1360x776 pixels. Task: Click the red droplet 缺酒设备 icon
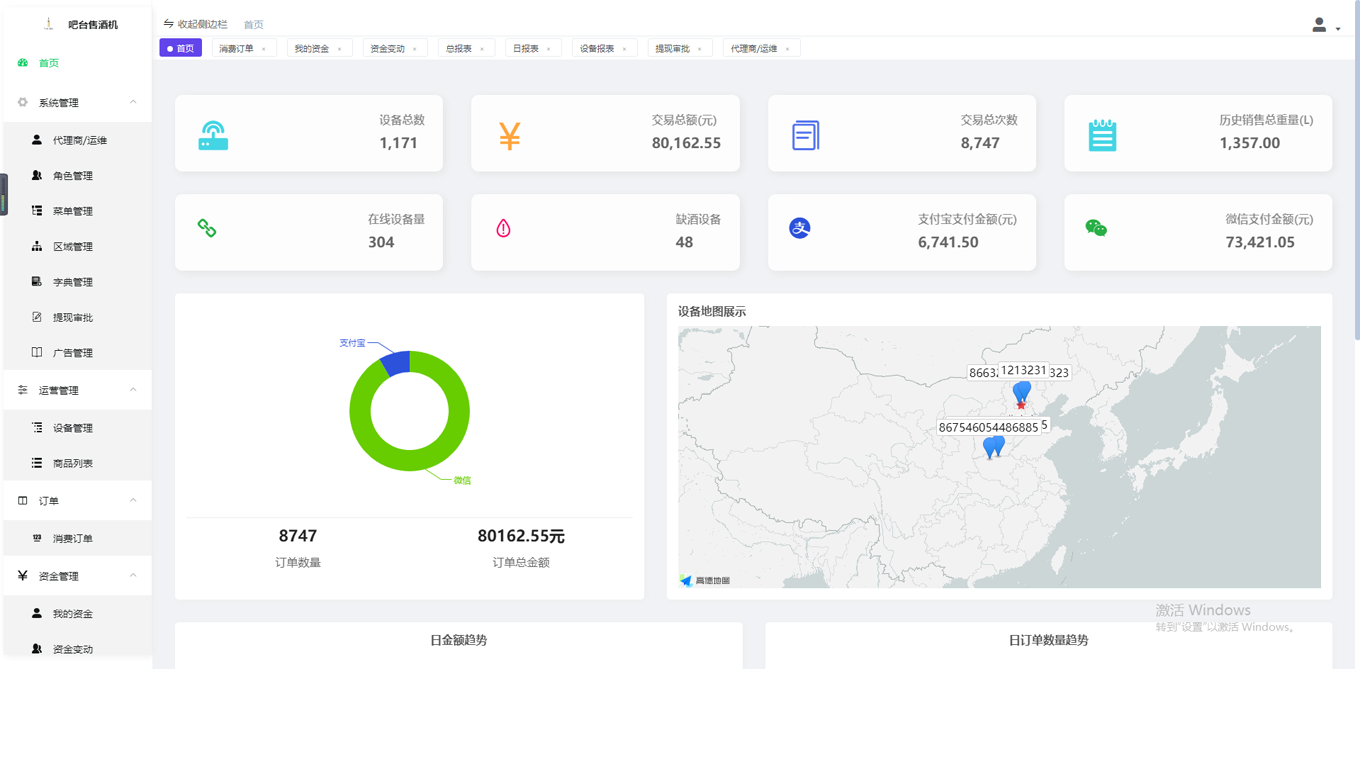[503, 228]
